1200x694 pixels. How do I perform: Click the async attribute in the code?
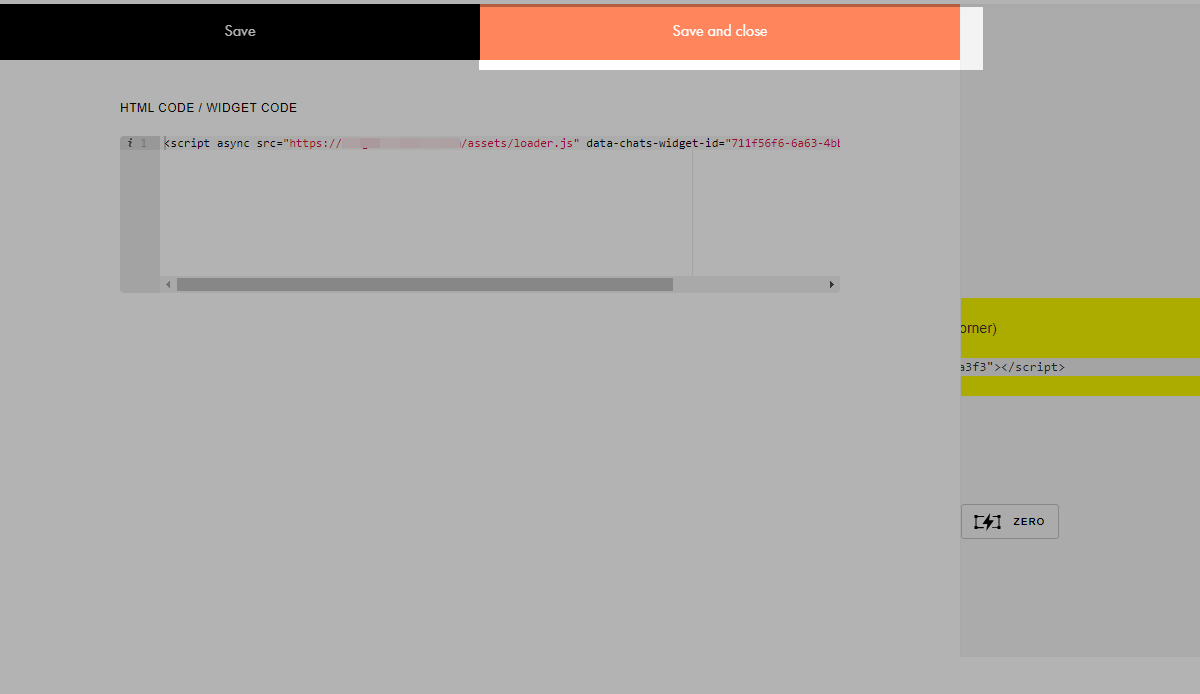(233, 144)
